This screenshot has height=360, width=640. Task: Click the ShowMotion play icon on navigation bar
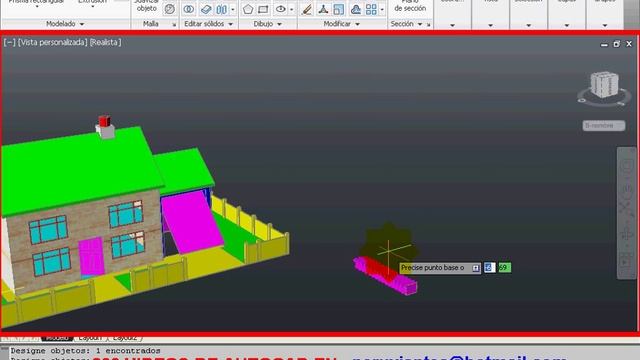[626, 261]
